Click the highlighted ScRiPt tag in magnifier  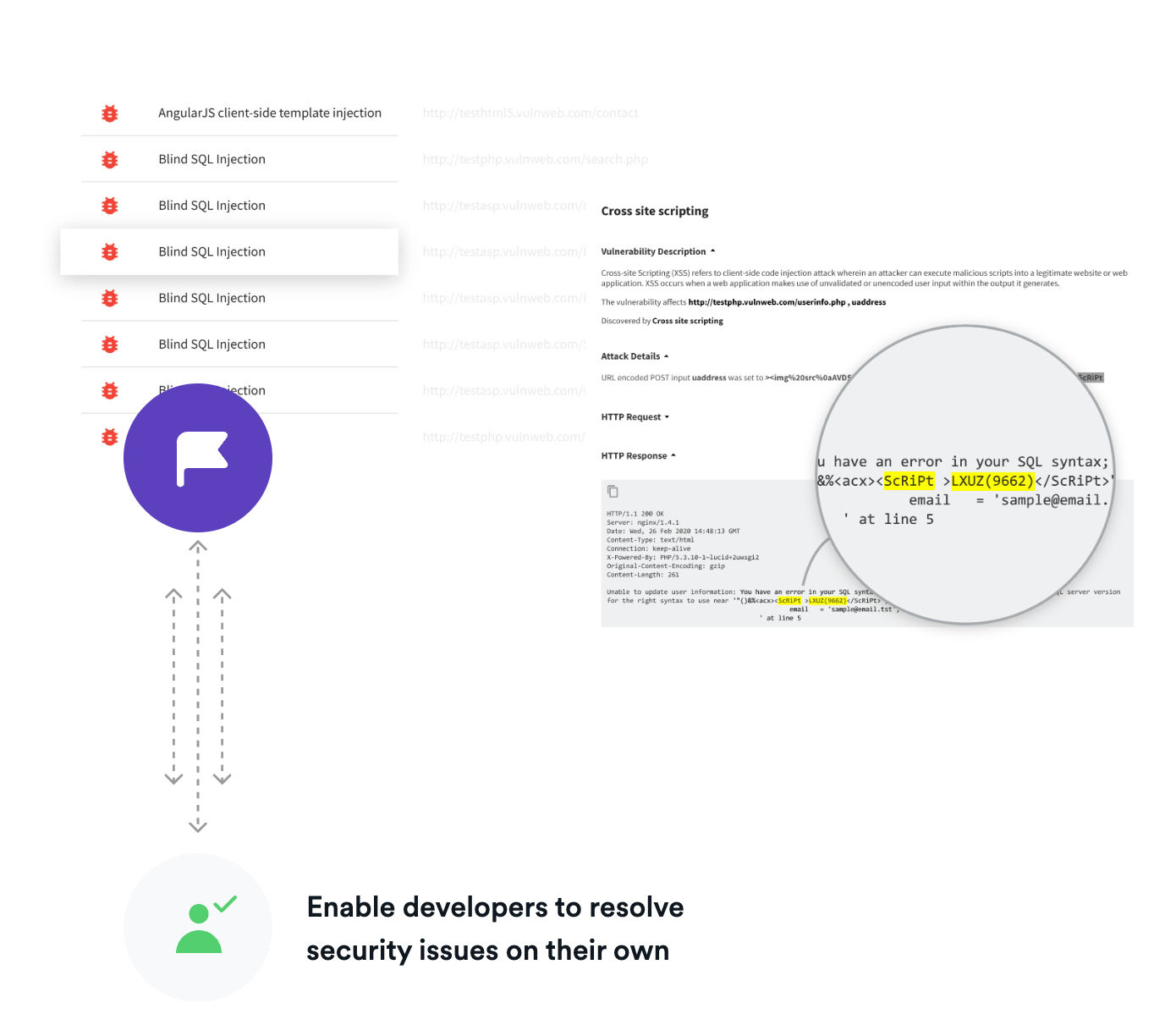coord(909,481)
